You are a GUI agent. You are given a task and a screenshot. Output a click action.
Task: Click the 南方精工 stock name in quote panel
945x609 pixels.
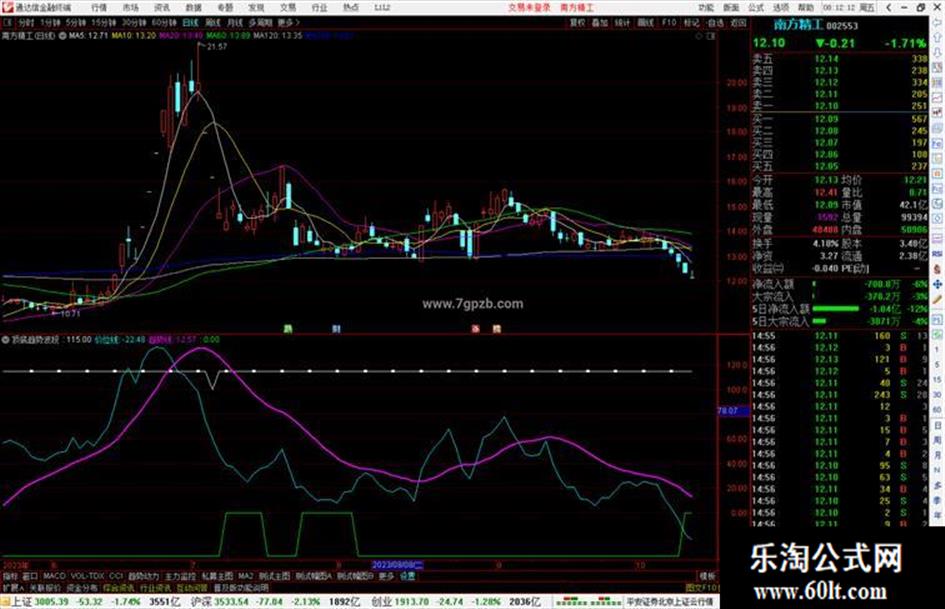tap(798, 25)
